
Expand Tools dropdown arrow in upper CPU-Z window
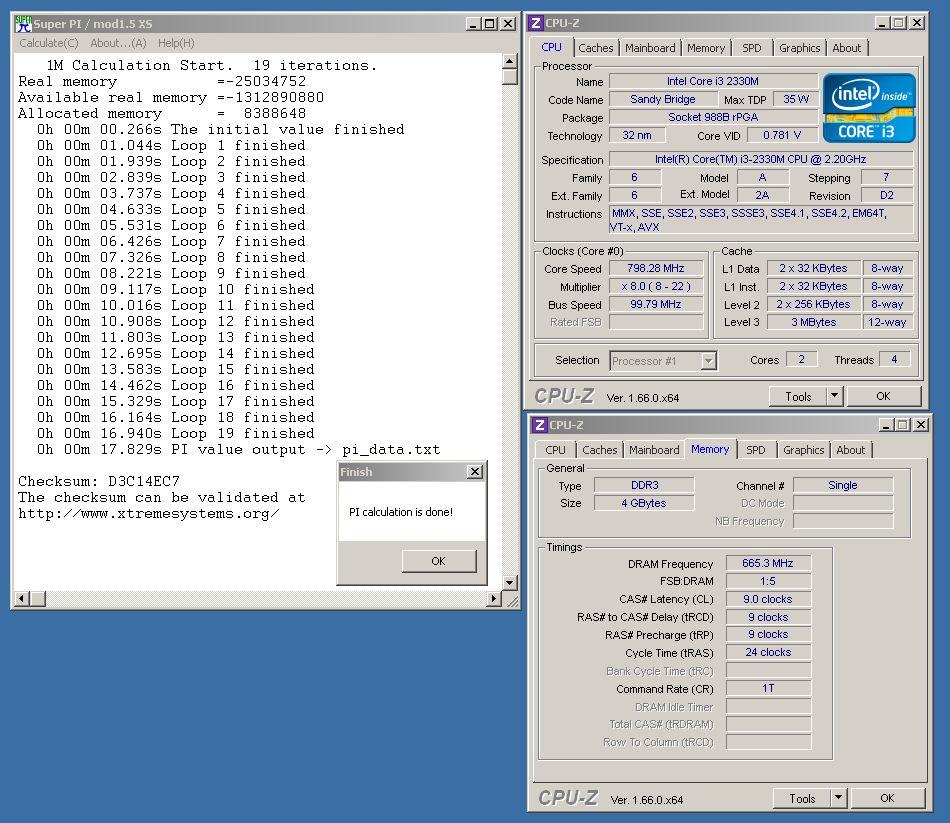tap(834, 396)
